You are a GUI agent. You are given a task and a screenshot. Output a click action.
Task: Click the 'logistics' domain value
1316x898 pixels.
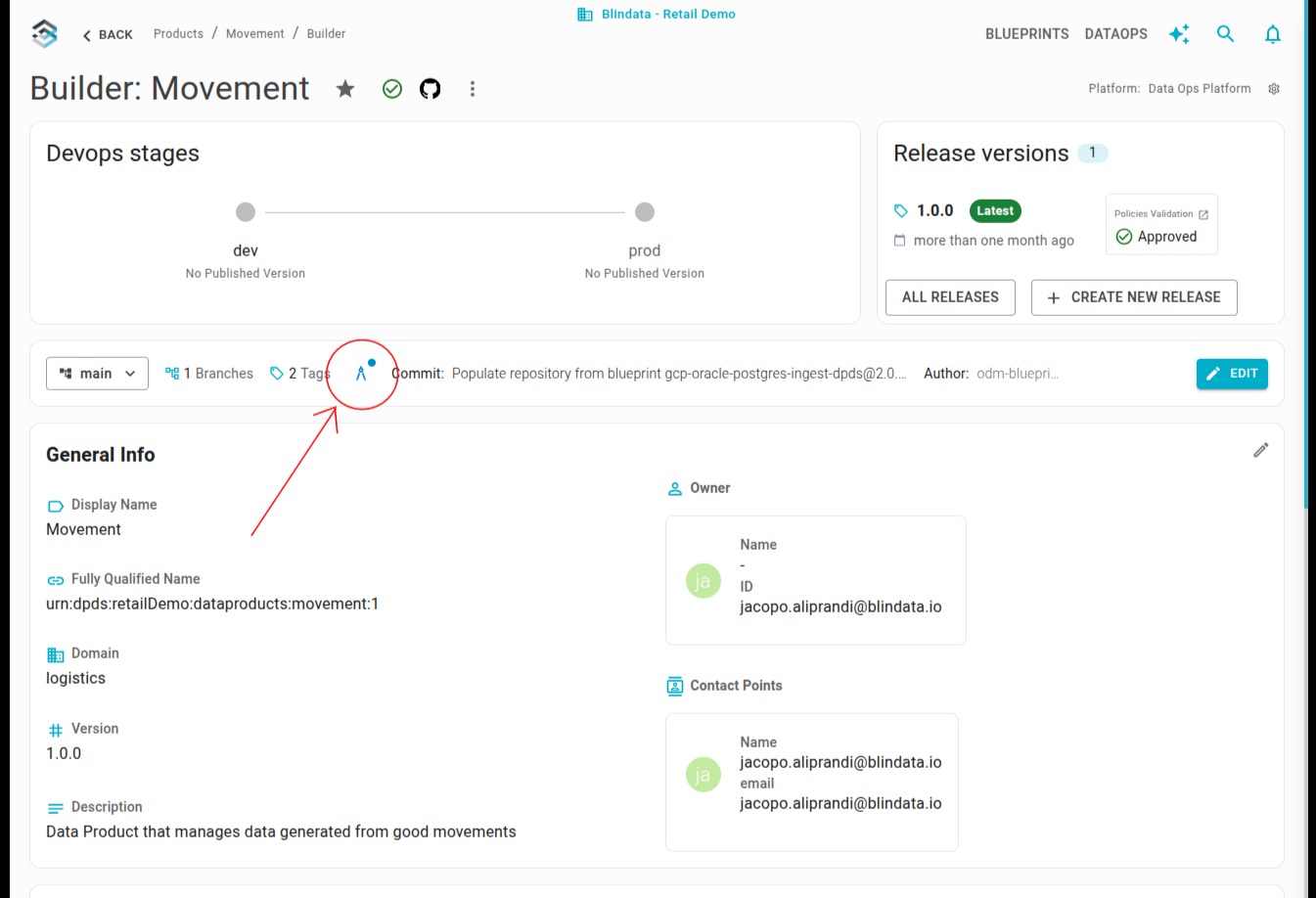[x=75, y=678]
